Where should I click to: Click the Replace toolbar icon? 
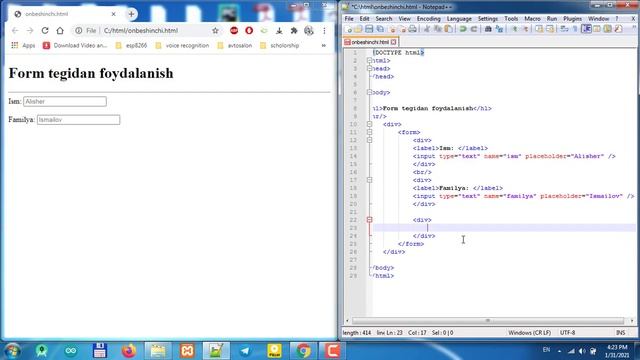[499, 29]
